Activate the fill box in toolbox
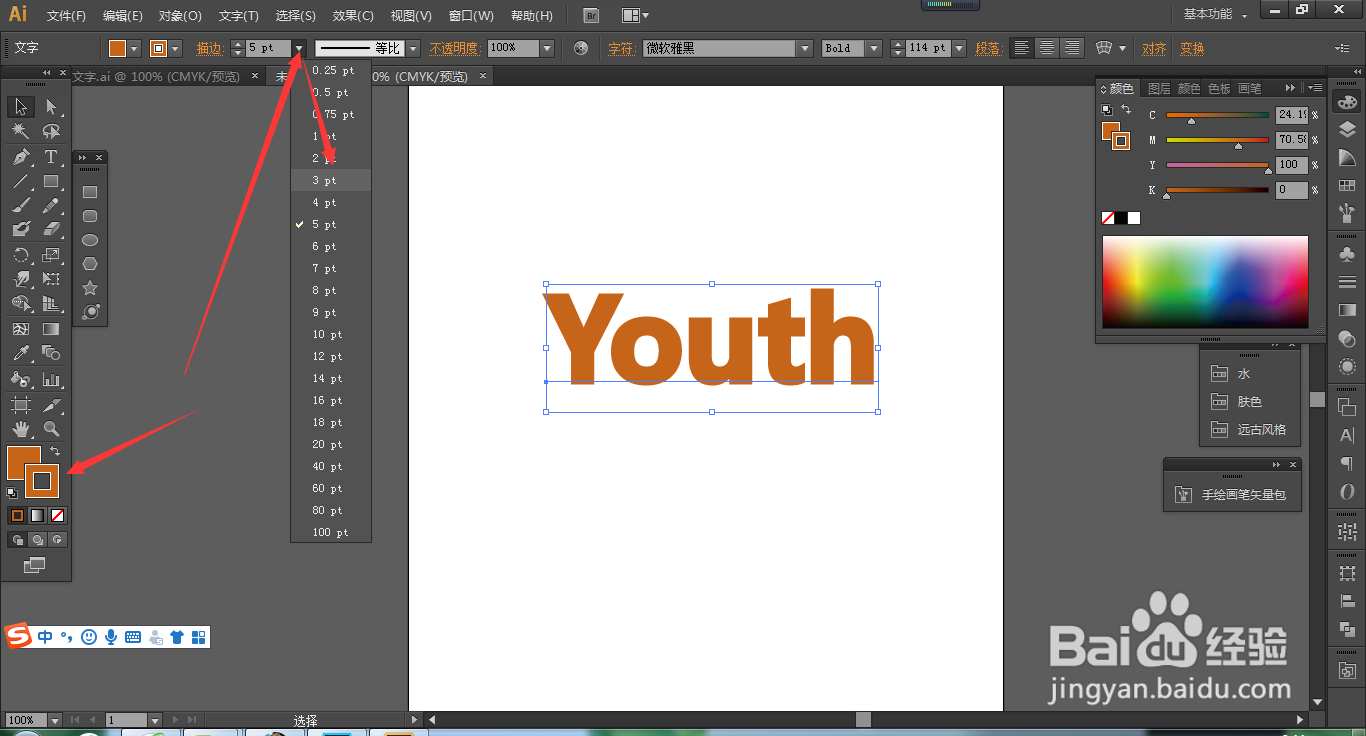Screen dimensions: 1366x736 (17, 456)
